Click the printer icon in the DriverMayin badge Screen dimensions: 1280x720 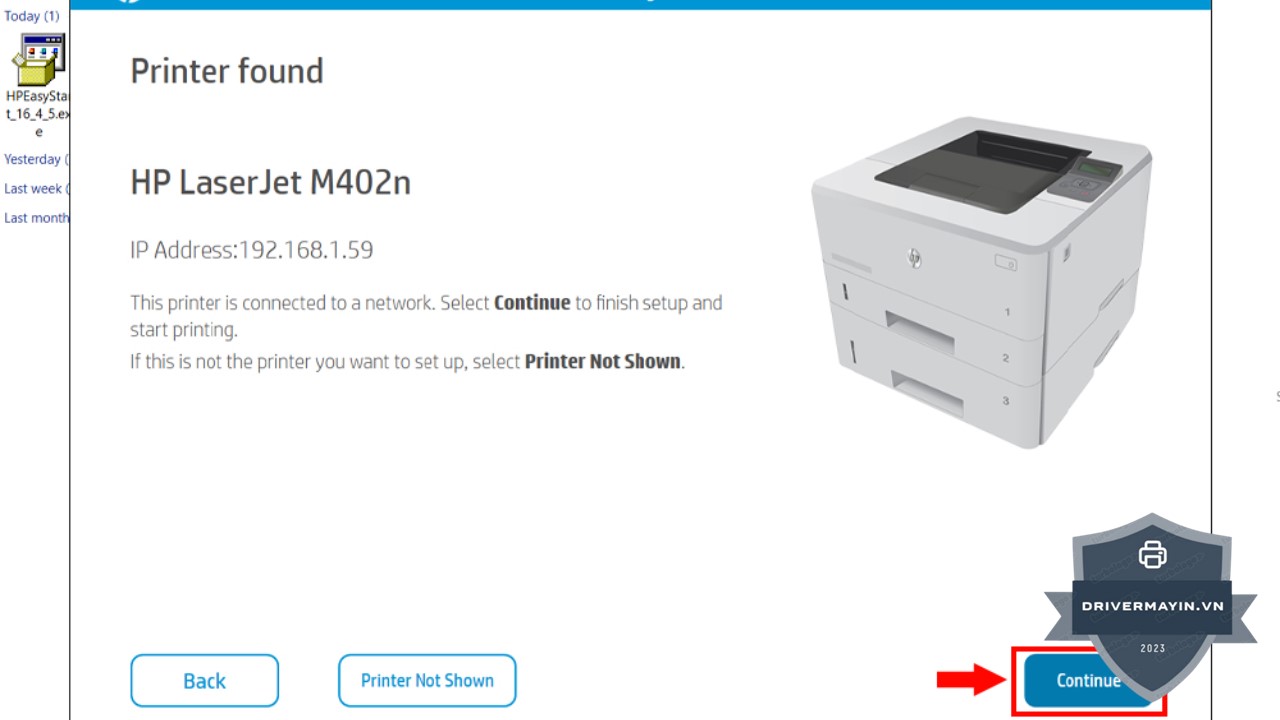point(1152,554)
